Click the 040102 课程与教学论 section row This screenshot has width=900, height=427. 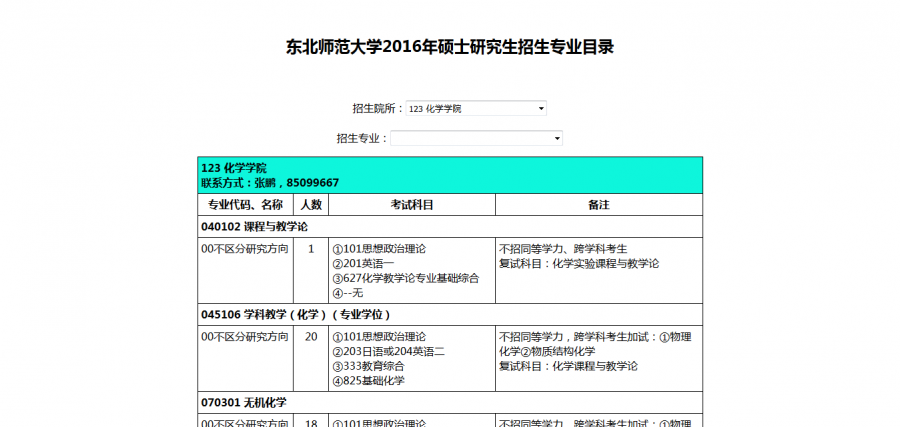[x=450, y=227]
